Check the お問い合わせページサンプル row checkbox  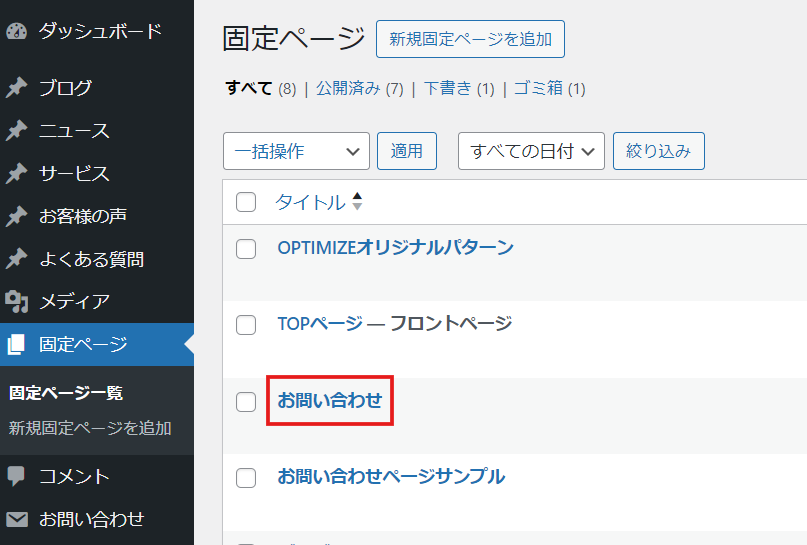[246, 478]
